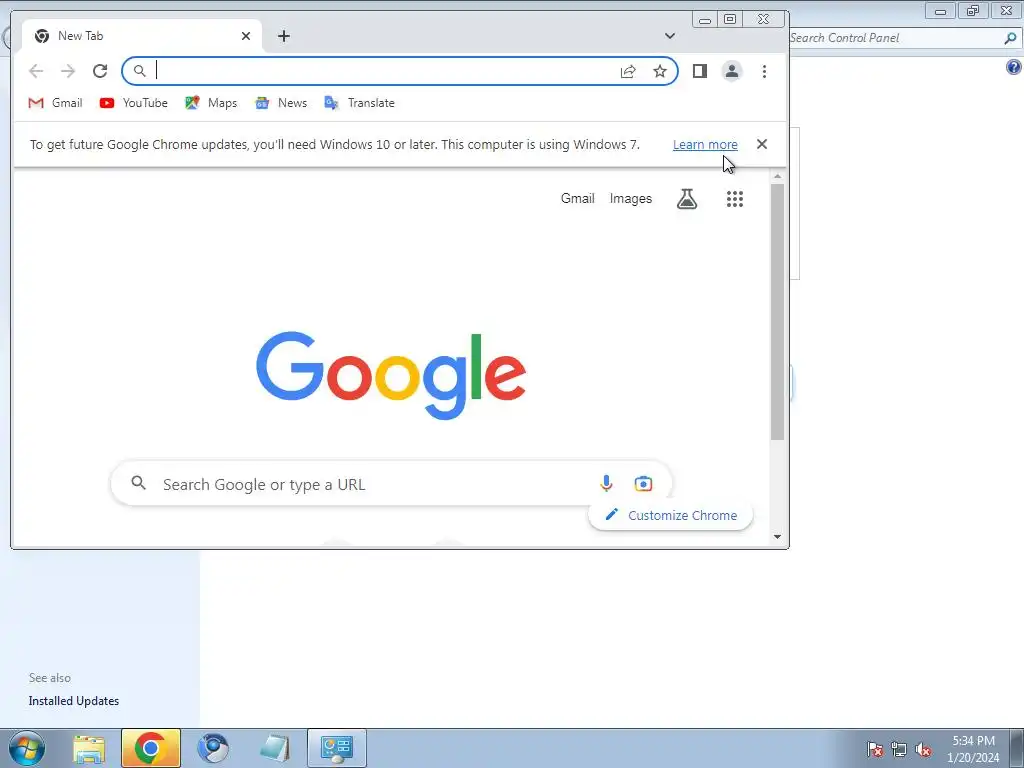Share this page via the share icon
Screen dimensions: 1024x768
[x=628, y=71]
